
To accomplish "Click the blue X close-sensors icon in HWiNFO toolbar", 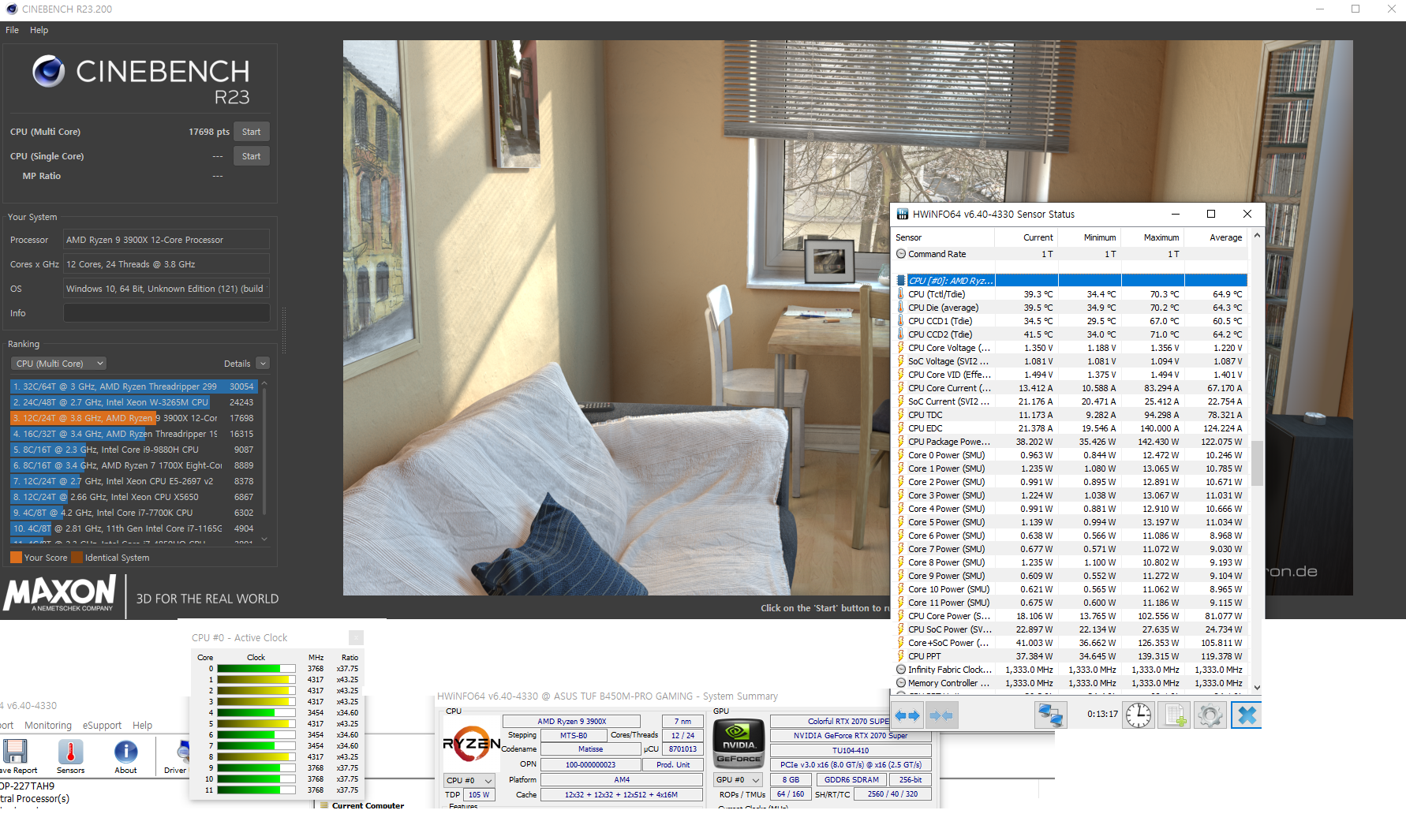I will [1247, 715].
